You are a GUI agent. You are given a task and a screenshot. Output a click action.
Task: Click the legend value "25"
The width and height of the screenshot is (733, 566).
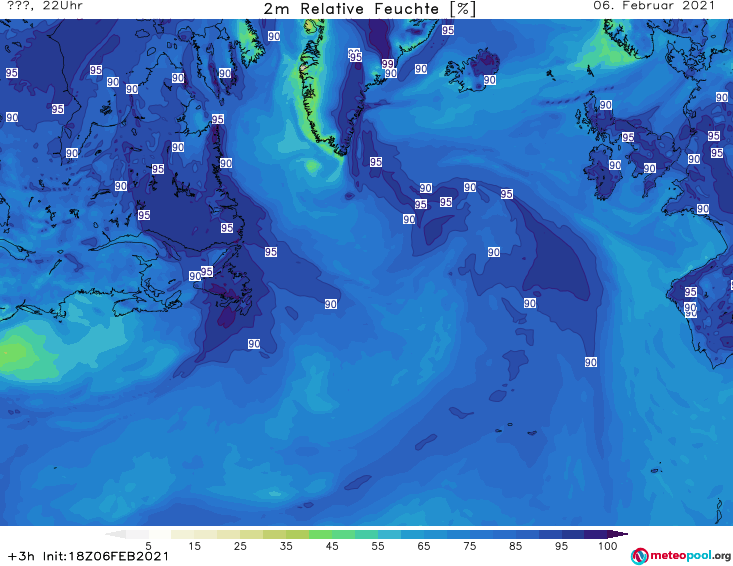pos(240,545)
